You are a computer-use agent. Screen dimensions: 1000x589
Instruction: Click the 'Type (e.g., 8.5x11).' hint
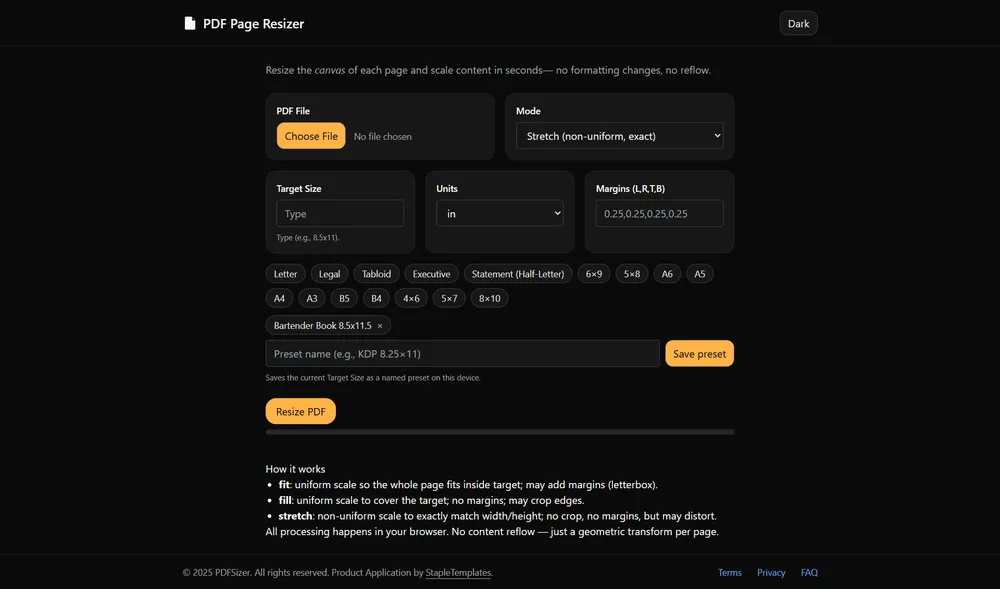(307, 238)
